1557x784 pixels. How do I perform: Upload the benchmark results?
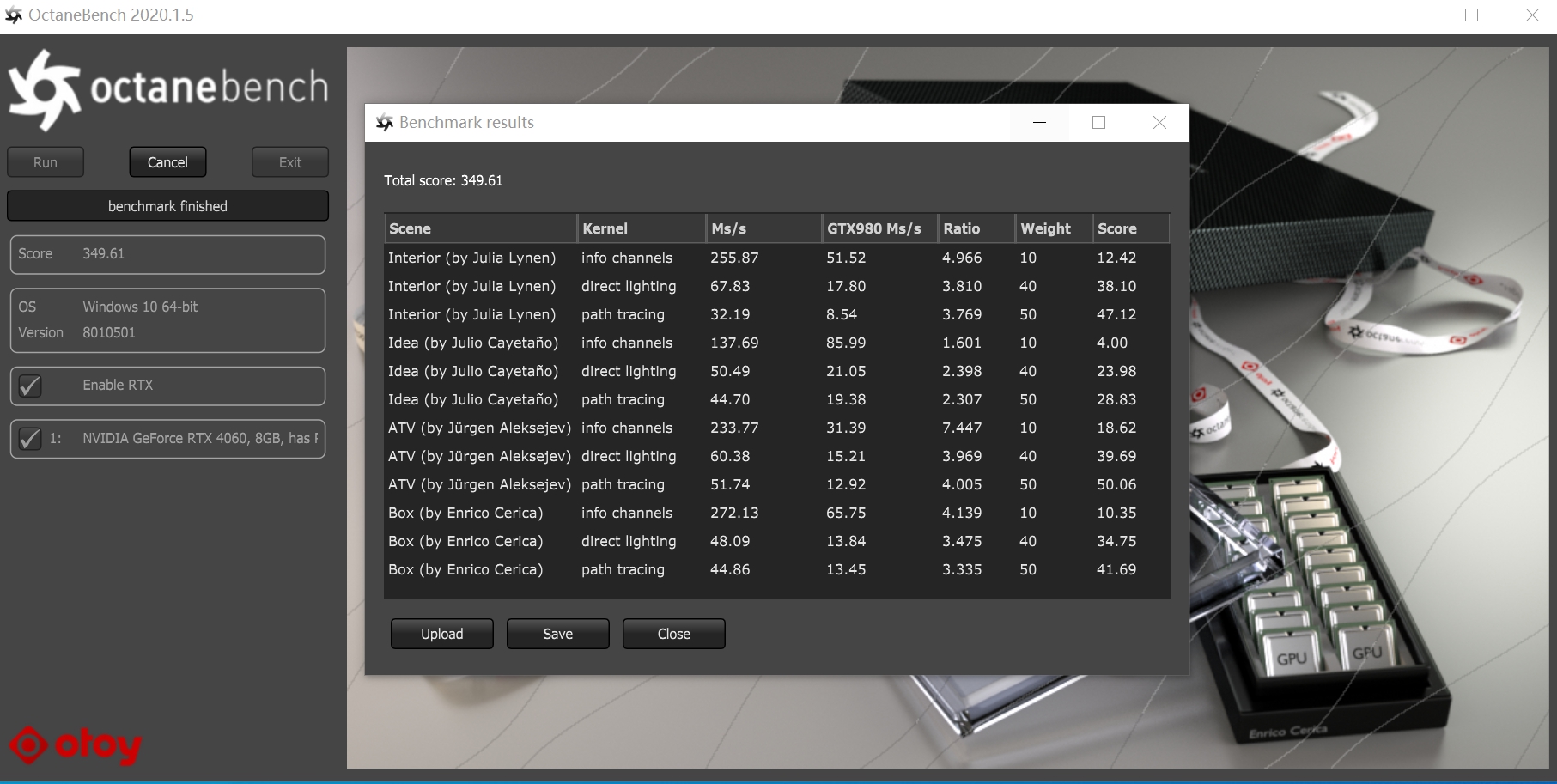pos(442,634)
